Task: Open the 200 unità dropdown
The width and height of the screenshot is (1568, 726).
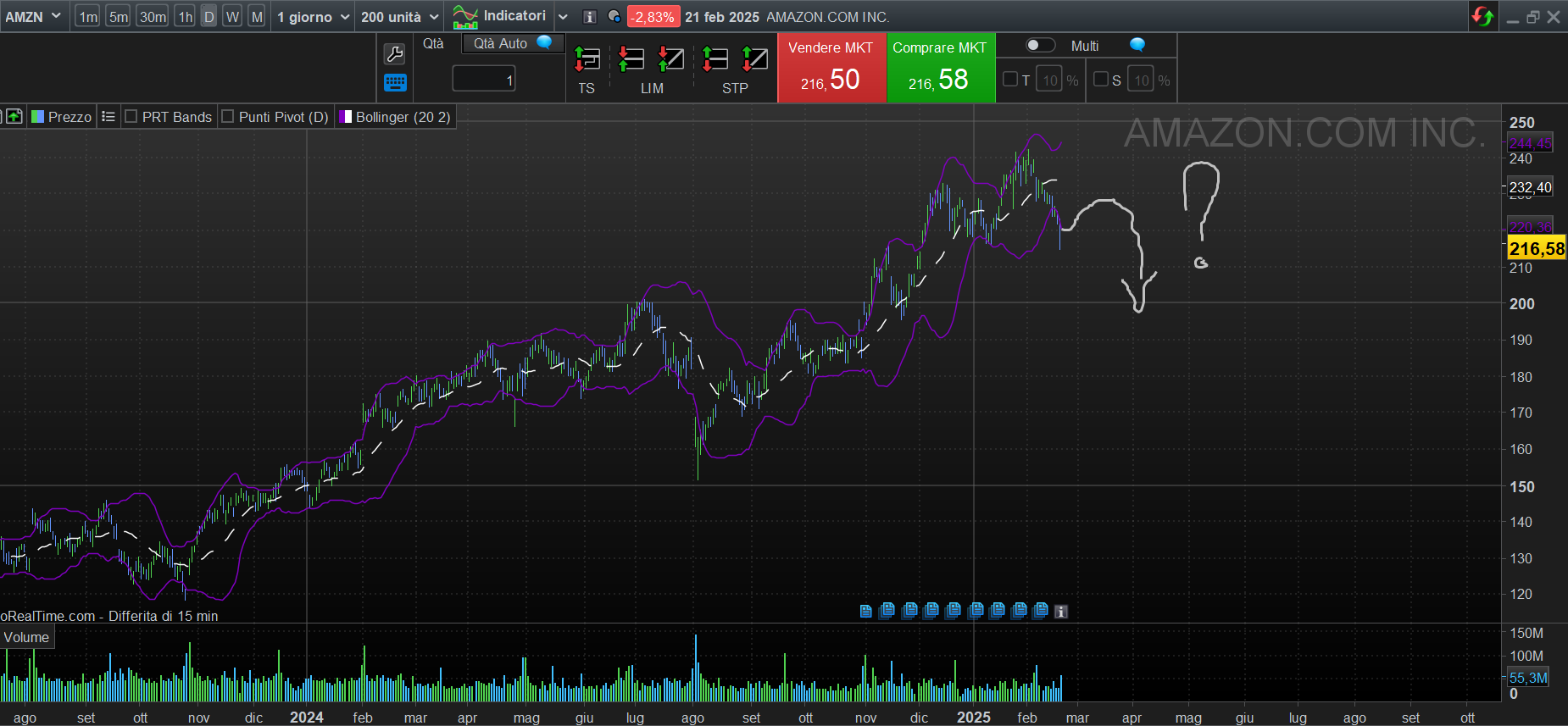Action: point(400,17)
